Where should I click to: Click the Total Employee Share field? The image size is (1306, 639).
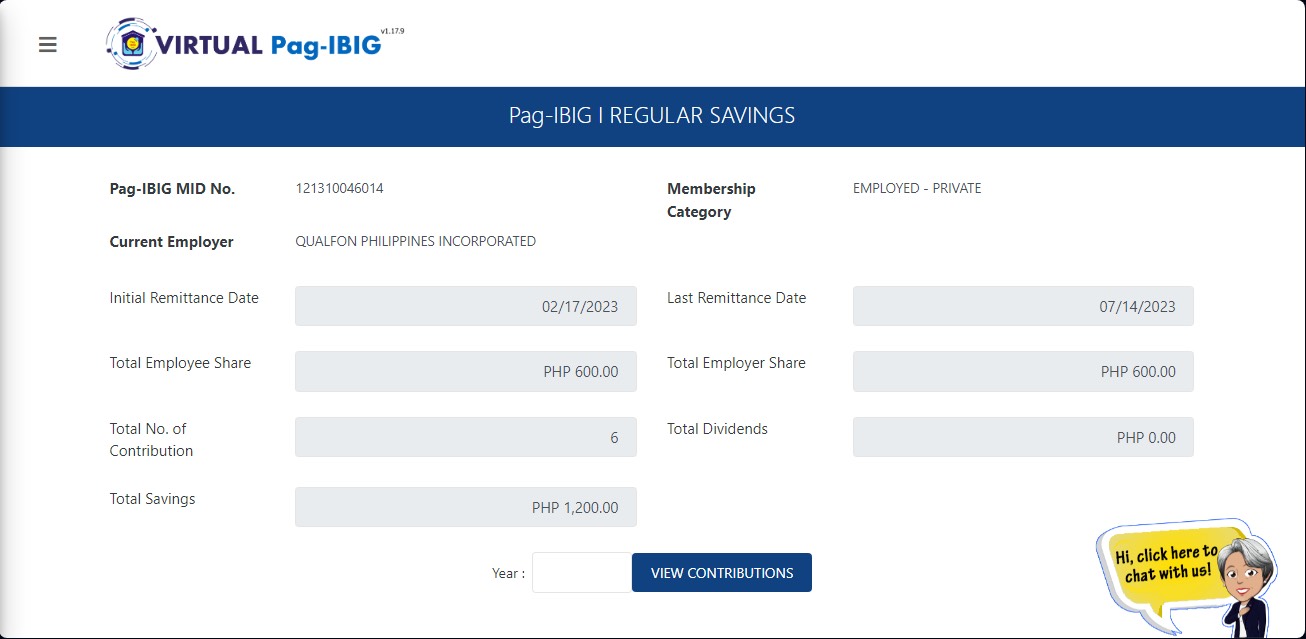pos(465,371)
